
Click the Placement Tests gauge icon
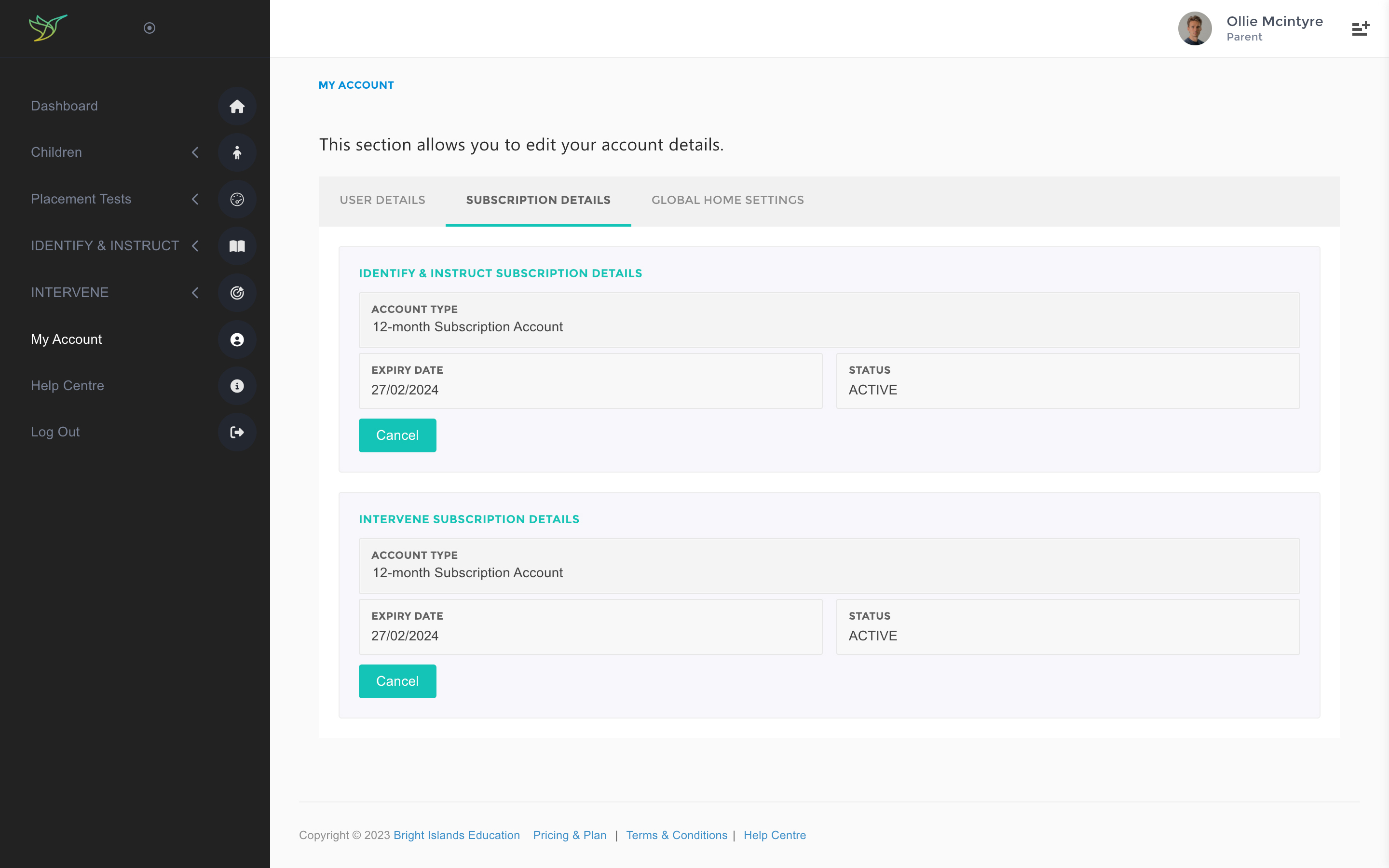pos(237,199)
